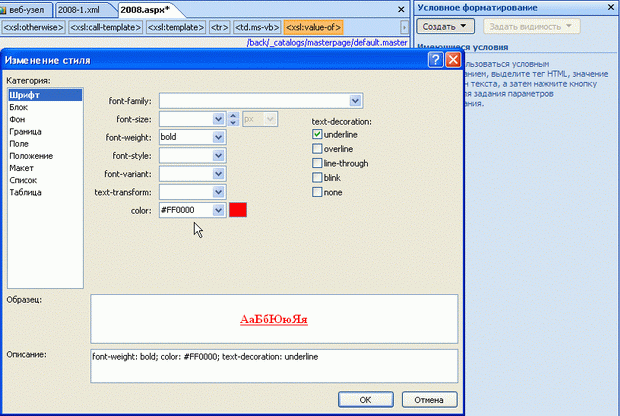The image size is (620, 416).
Task: Switch to the 2008-1.xml tab
Action: (81, 9)
